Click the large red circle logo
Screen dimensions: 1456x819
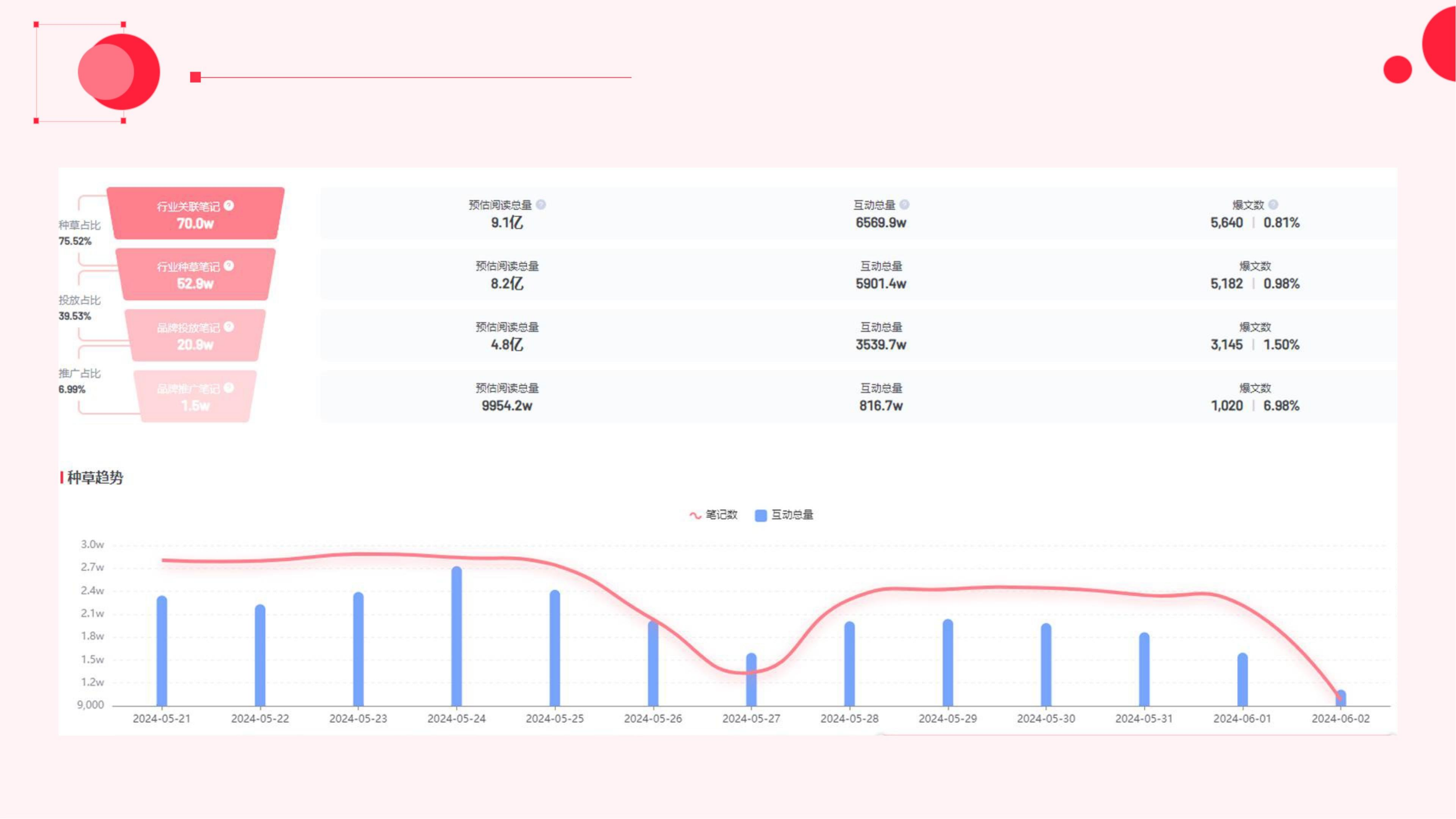coord(121,72)
